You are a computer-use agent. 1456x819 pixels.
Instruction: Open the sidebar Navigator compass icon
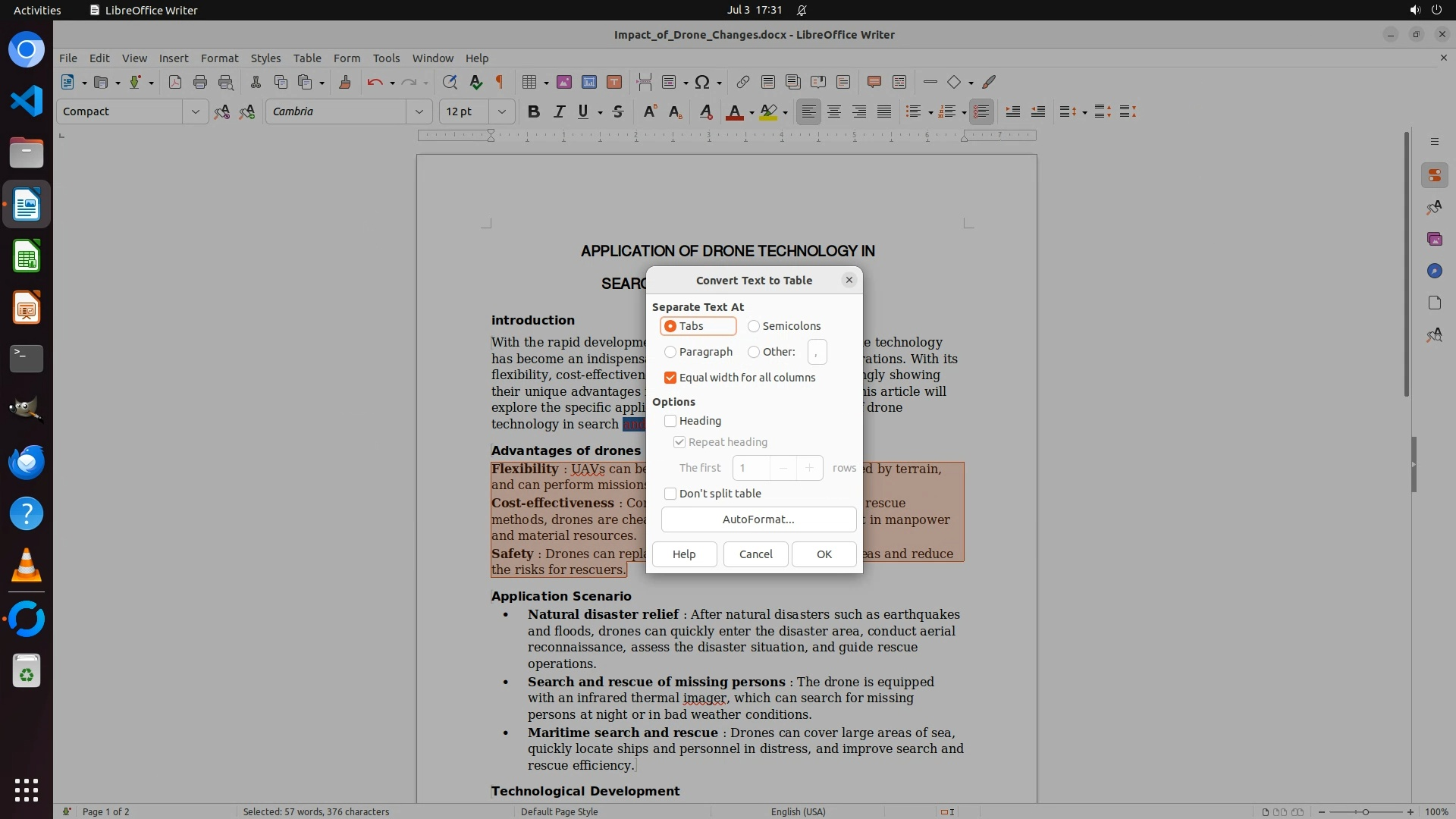[1434, 271]
